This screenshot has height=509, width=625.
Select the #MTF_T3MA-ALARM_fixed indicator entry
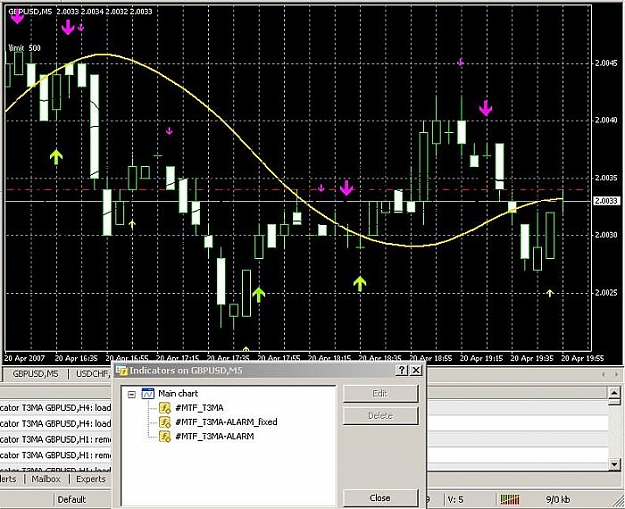[226, 422]
